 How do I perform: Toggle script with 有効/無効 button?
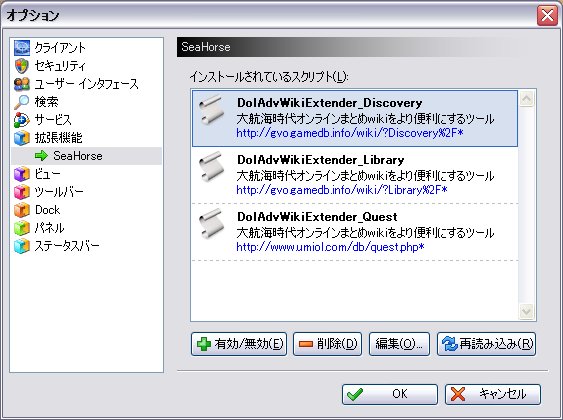tap(239, 344)
